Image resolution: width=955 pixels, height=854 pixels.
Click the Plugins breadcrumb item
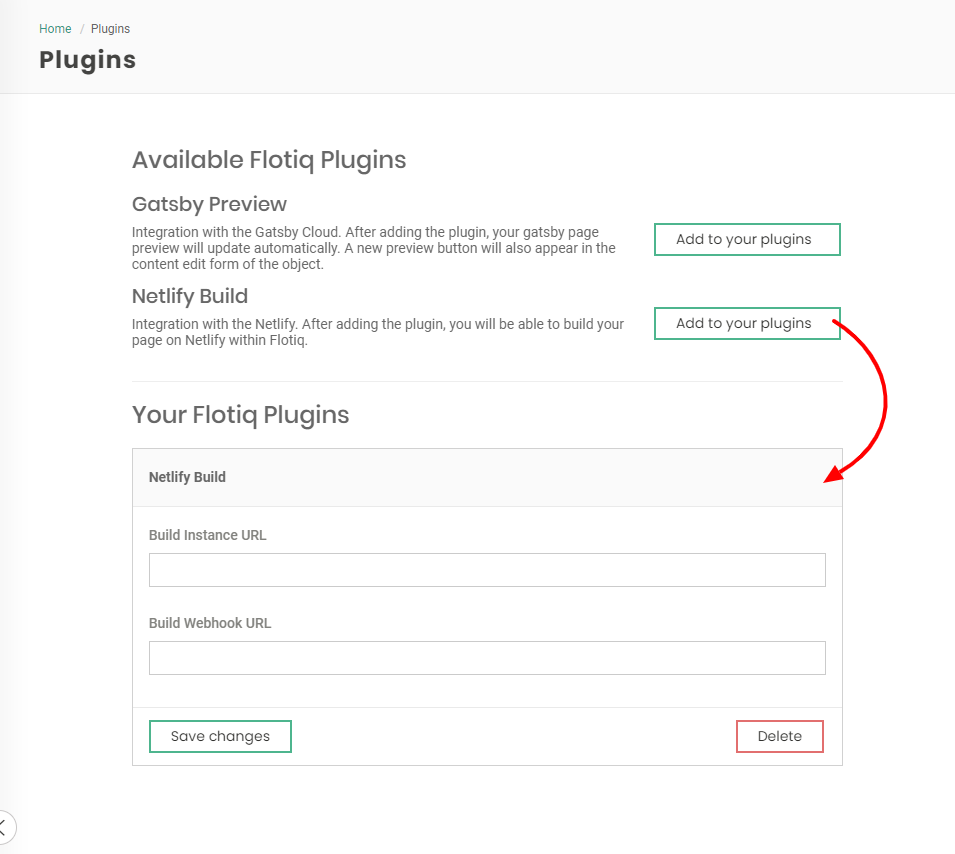pyautogui.click(x=110, y=29)
